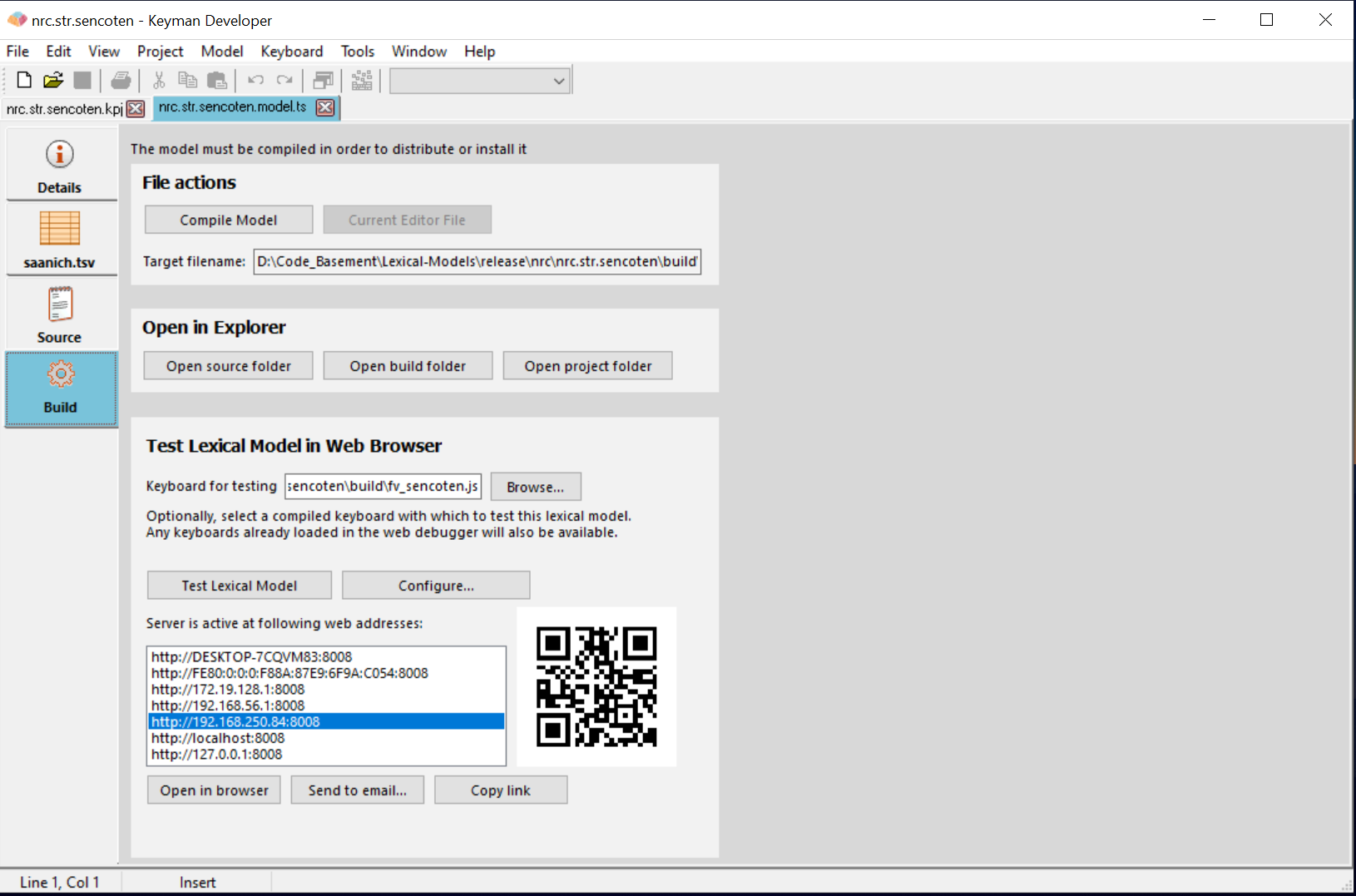1356x896 pixels.
Task: Click the Line 1, Col 1 status
Action: [x=60, y=882]
